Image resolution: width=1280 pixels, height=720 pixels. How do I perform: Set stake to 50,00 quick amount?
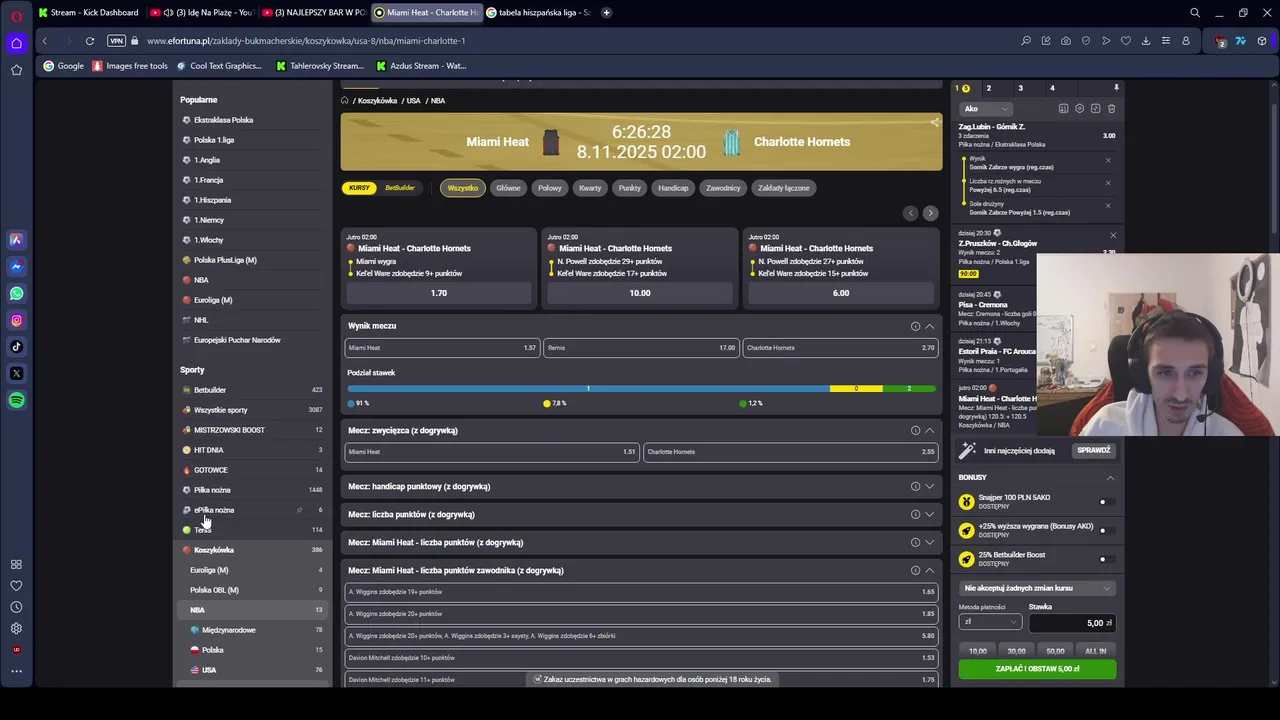[1055, 651]
